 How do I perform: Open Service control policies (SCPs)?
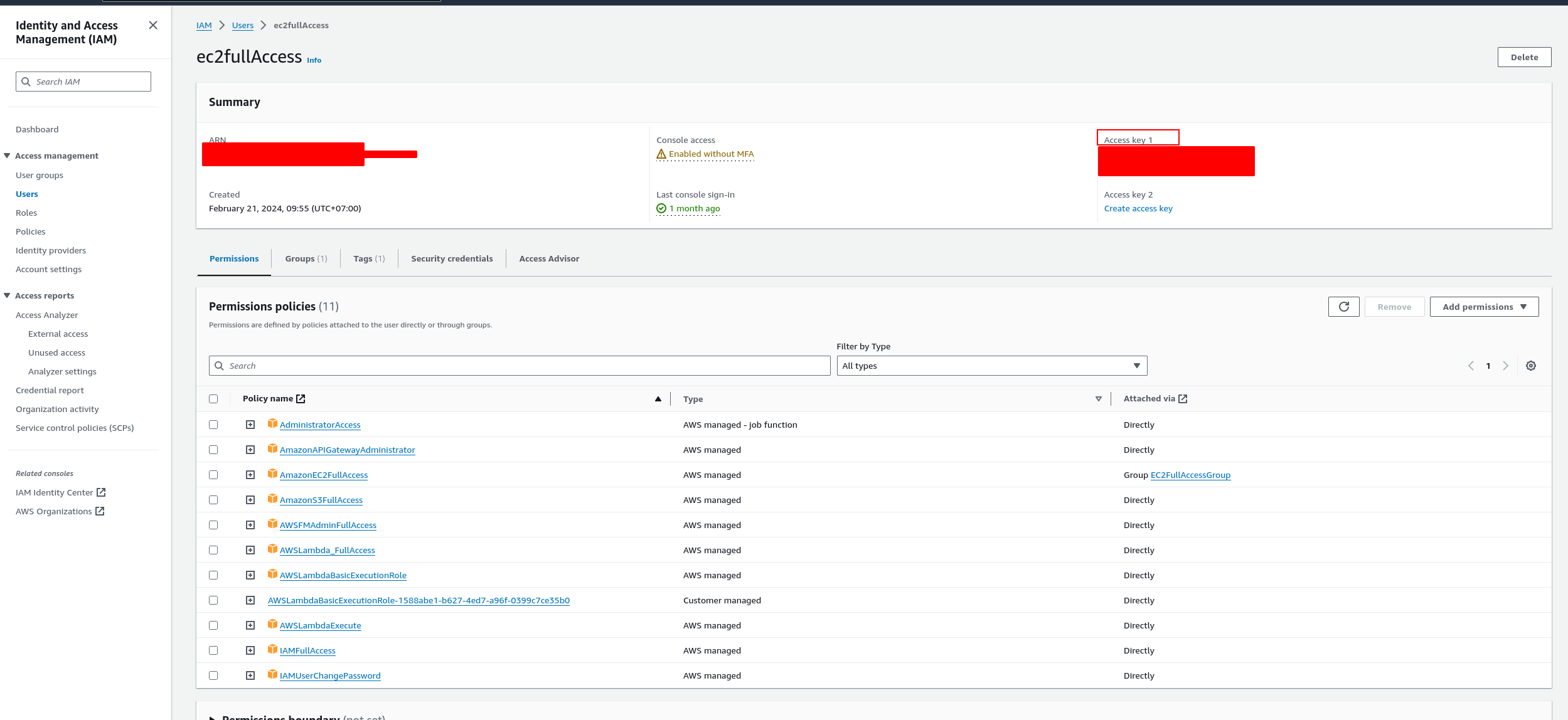point(75,428)
